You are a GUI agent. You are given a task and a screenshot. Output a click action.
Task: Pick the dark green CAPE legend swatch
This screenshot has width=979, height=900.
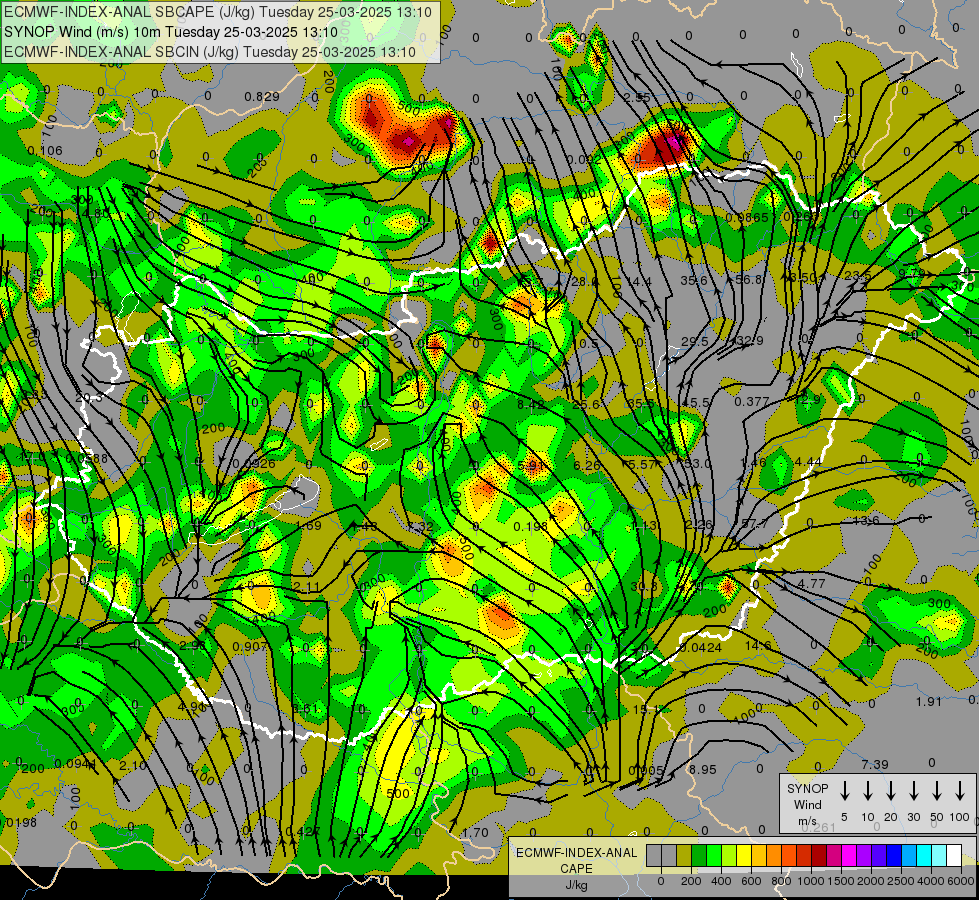point(699,856)
